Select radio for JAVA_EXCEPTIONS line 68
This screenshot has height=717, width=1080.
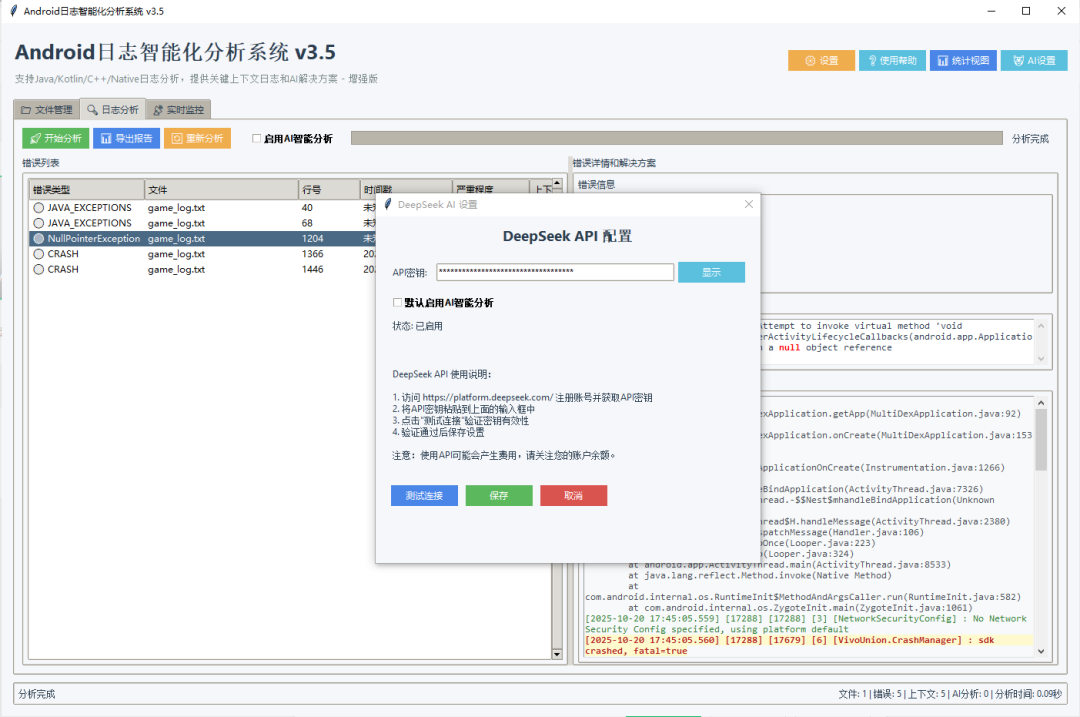[x=39, y=223]
